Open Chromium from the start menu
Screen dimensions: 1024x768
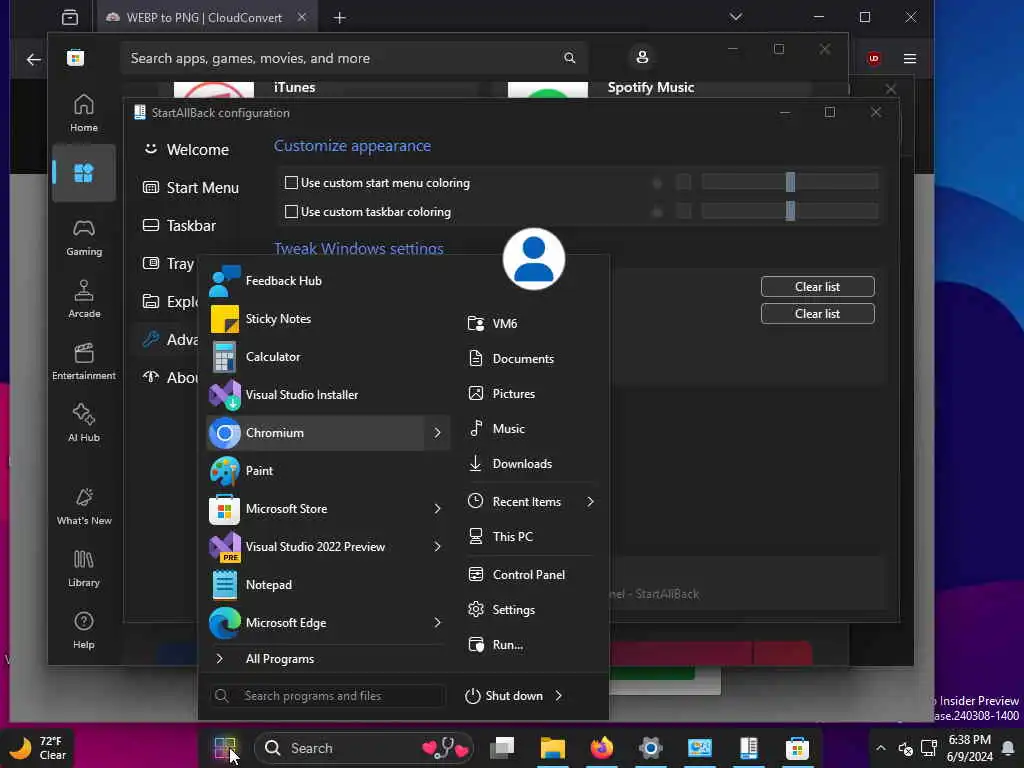[x=317, y=433]
